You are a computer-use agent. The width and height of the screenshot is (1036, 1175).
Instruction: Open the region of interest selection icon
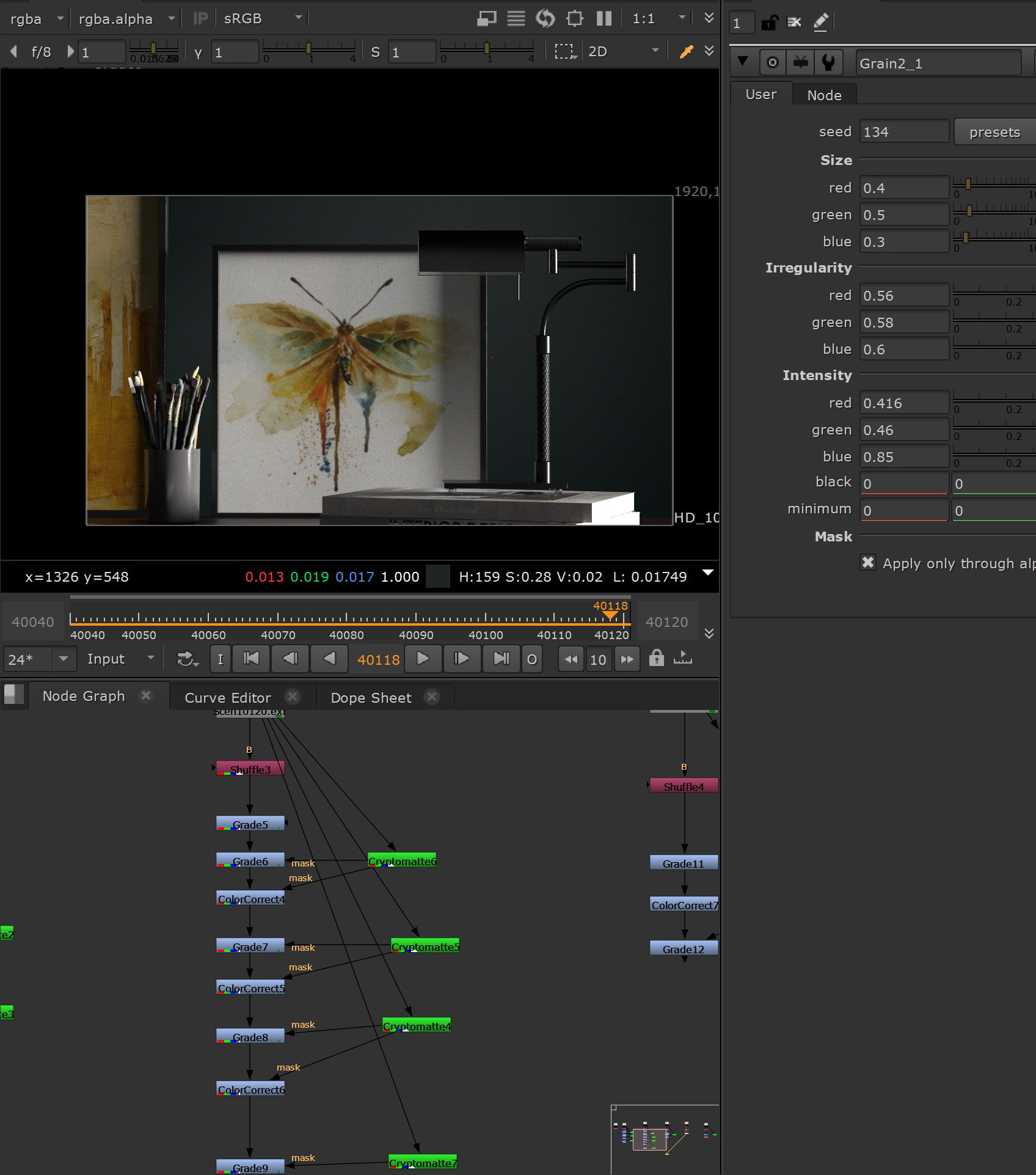[565, 51]
